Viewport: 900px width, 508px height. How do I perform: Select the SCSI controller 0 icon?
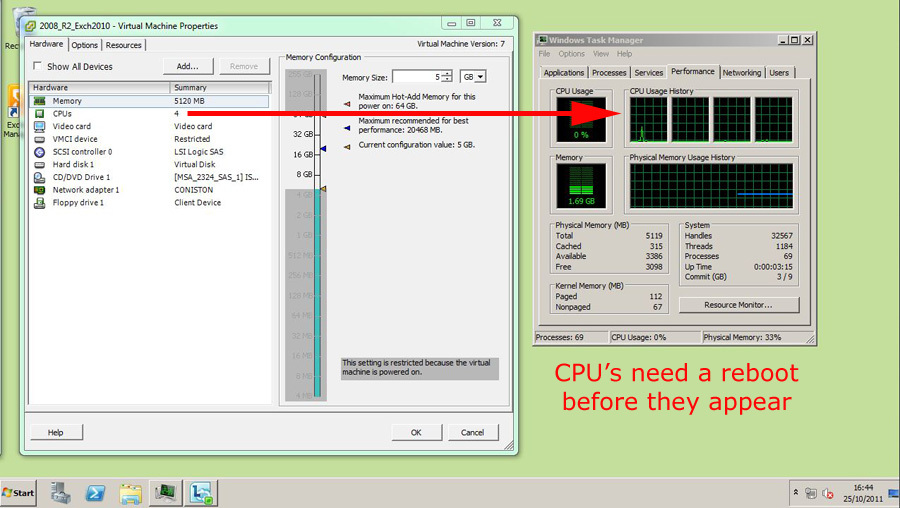click(x=40, y=152)
